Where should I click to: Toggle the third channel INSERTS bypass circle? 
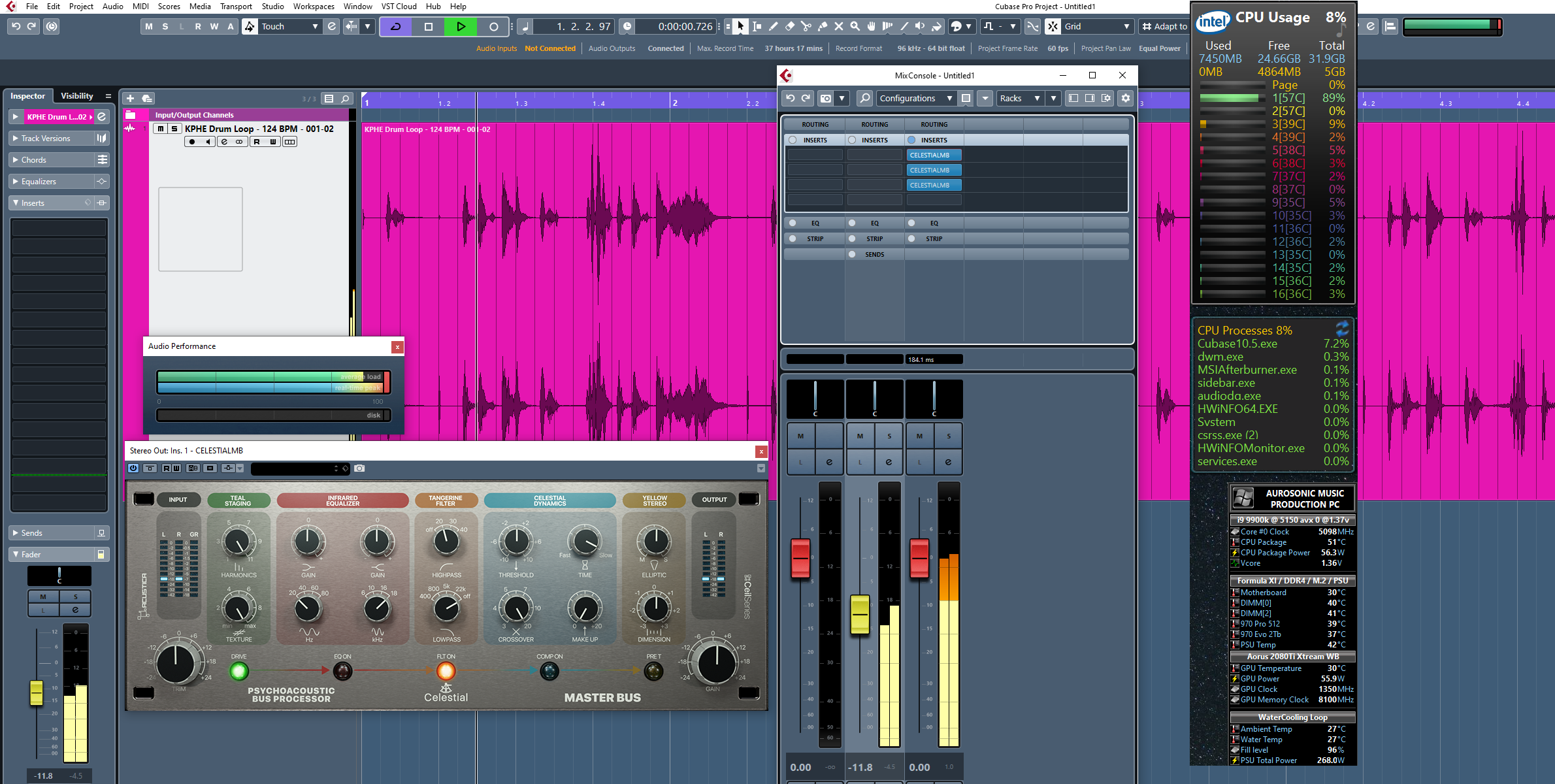(911, 140)
